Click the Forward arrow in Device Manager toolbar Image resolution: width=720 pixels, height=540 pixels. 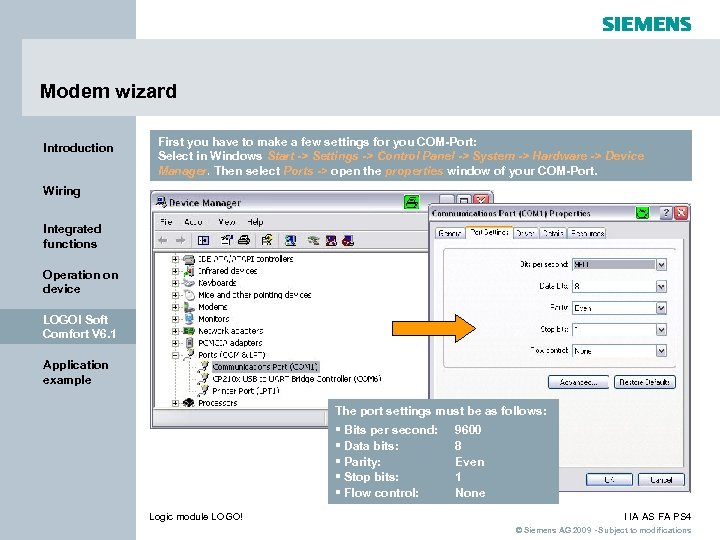click(x=180, y=240)
